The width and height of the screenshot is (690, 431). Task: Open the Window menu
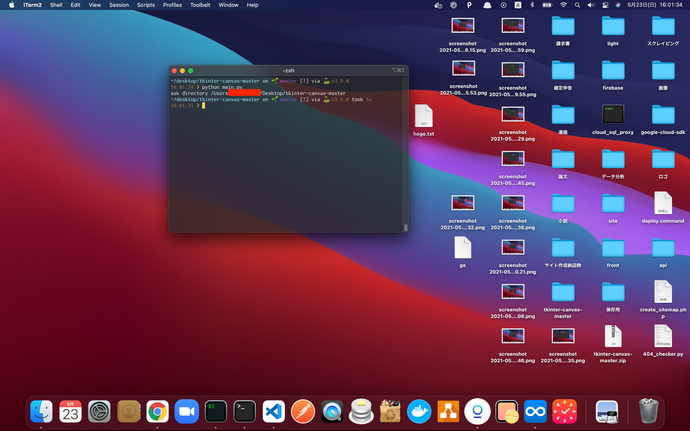tap(228, 5)
